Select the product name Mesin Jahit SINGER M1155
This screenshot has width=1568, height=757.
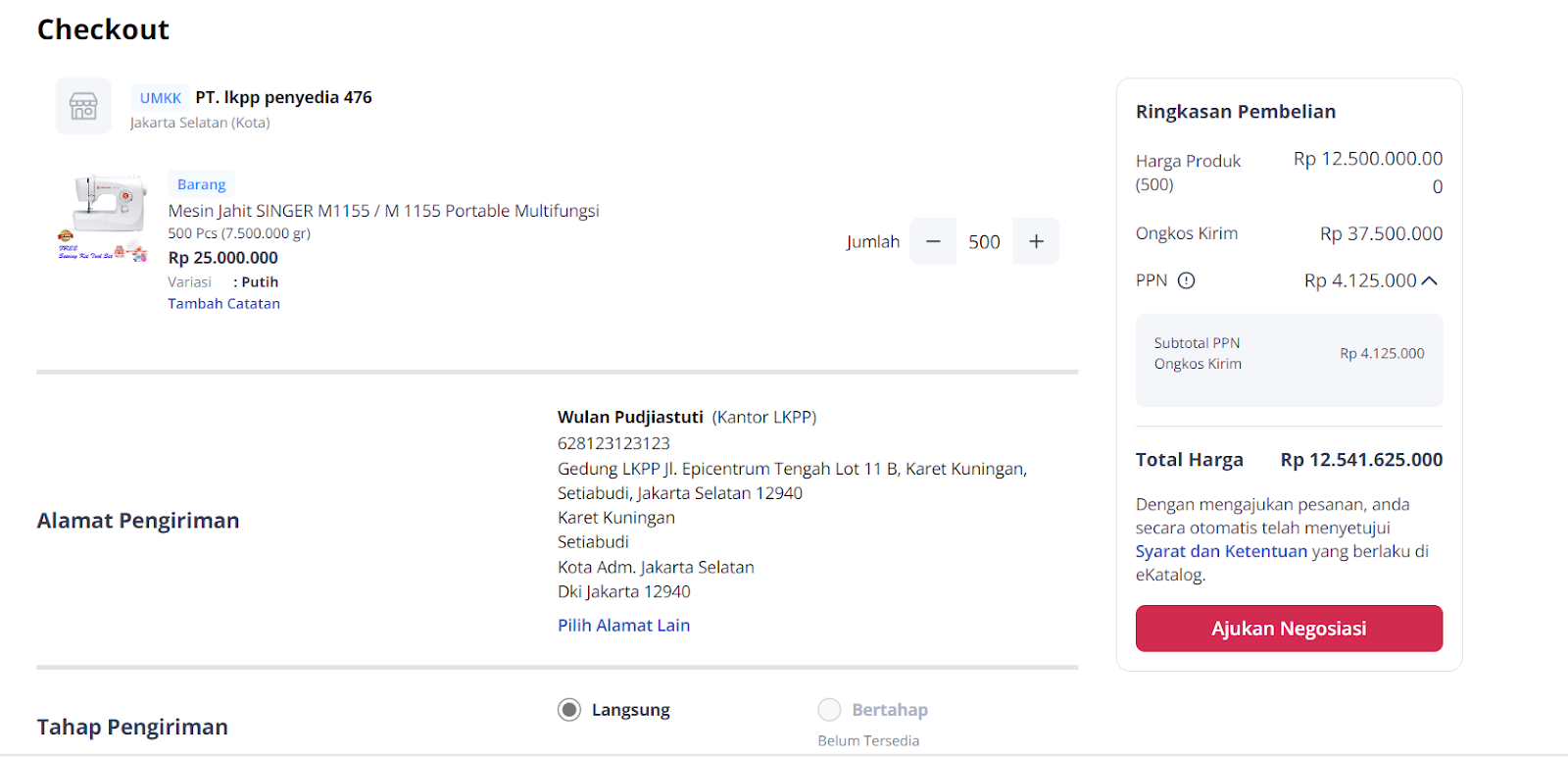(383, 210)
